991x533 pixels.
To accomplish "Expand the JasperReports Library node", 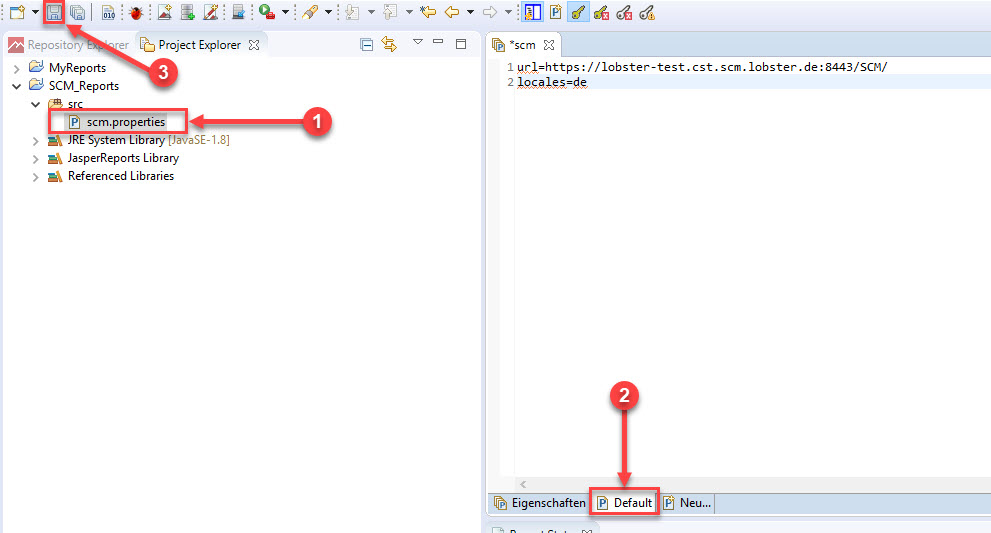I will tap(36, 158).
